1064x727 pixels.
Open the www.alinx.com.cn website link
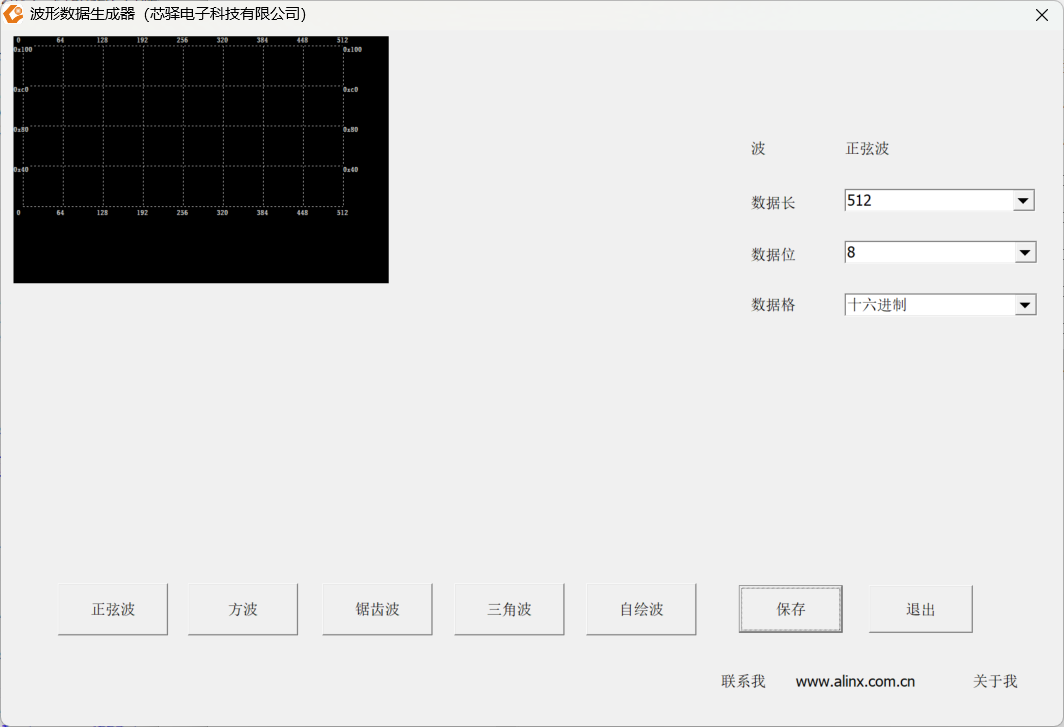(855, 682)
